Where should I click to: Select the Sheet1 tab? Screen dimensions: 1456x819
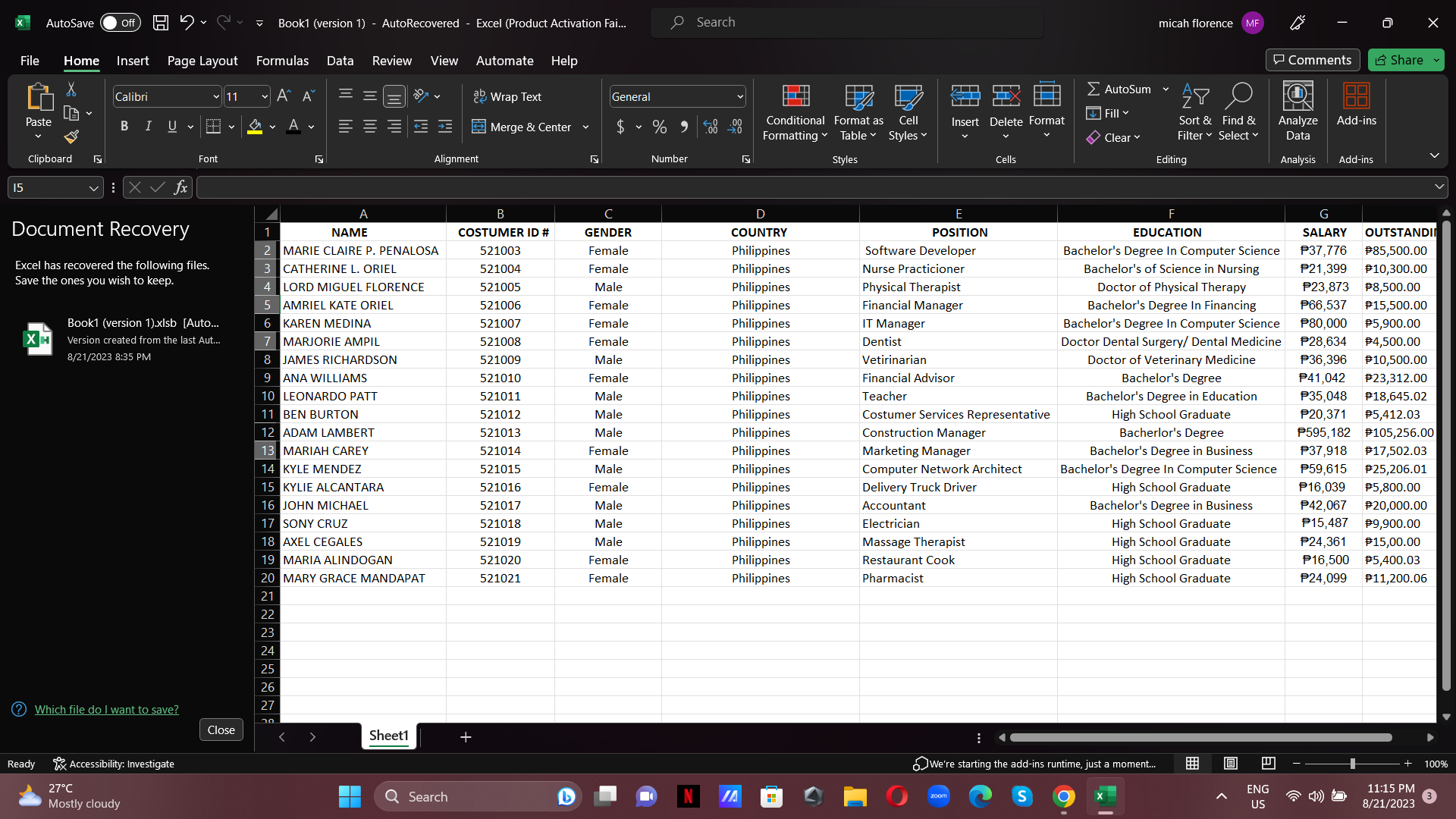389,736
